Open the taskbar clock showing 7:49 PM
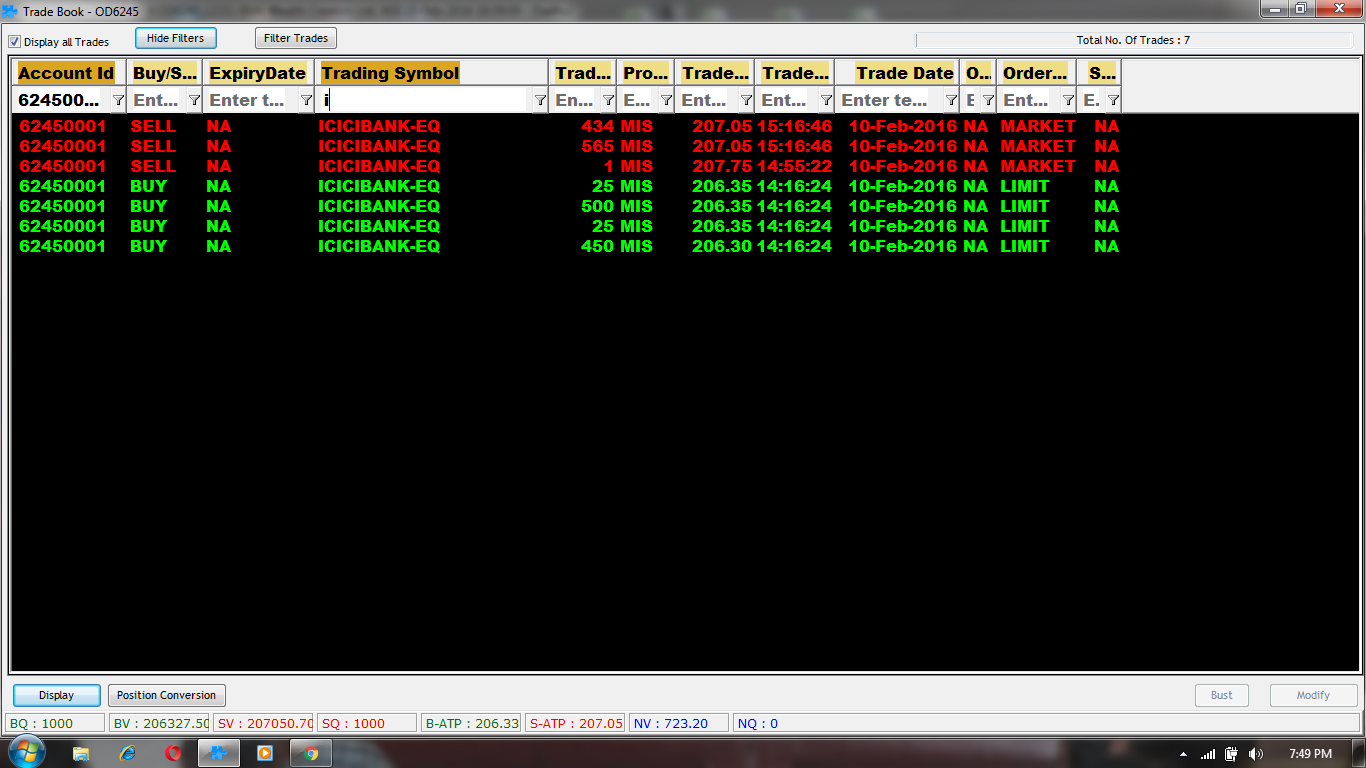The height and width of the screenshot is (768, 1366). (x=1310, y=754)
